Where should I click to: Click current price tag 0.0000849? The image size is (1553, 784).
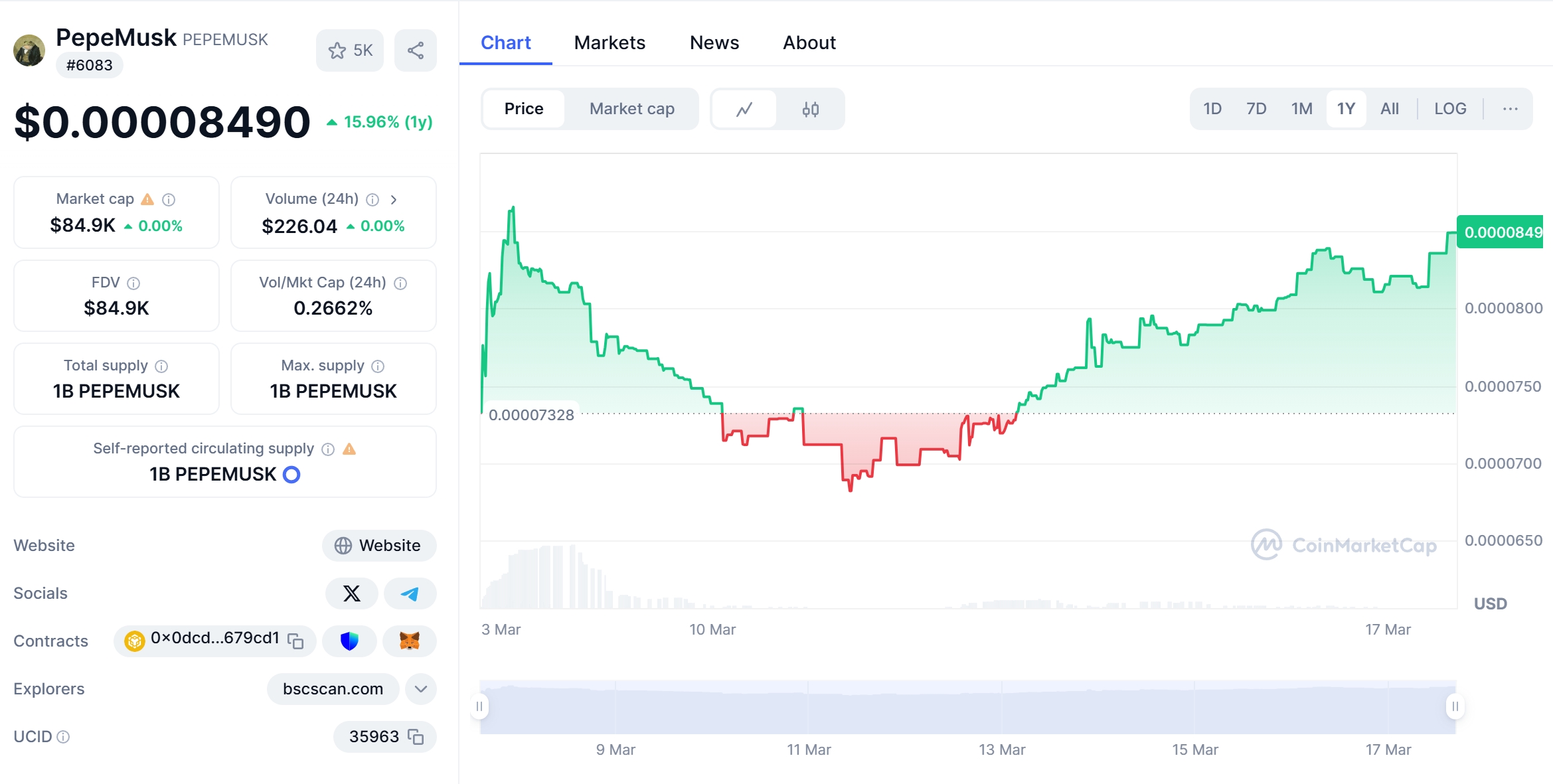tap(1501, 232)
